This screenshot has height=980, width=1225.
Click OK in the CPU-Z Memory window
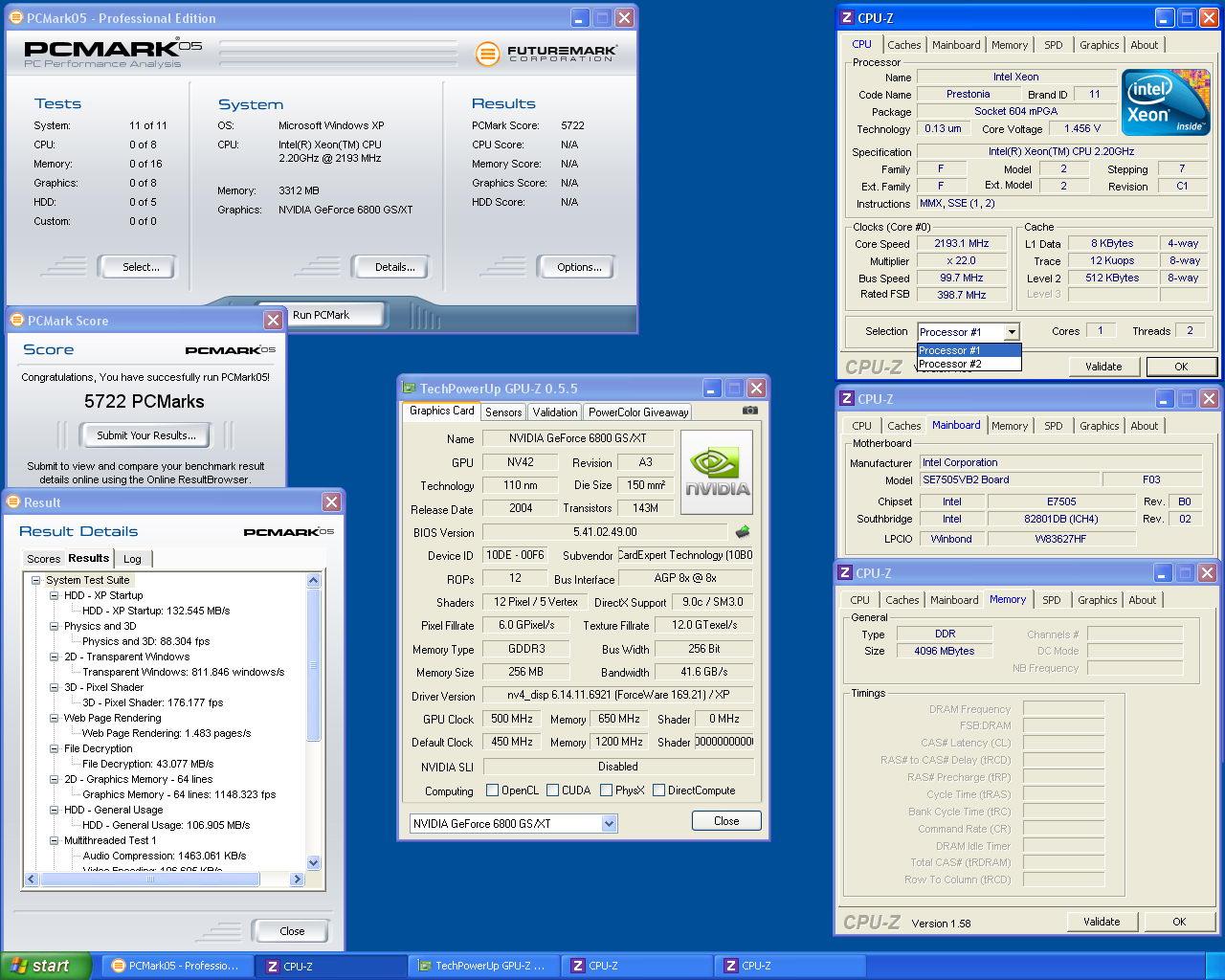coord(1179,922)
